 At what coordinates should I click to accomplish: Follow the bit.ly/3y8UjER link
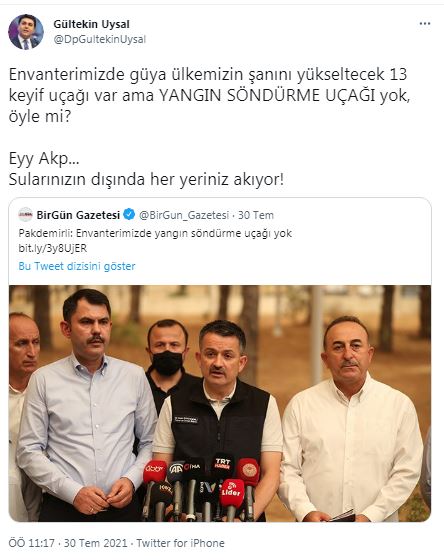53,248
